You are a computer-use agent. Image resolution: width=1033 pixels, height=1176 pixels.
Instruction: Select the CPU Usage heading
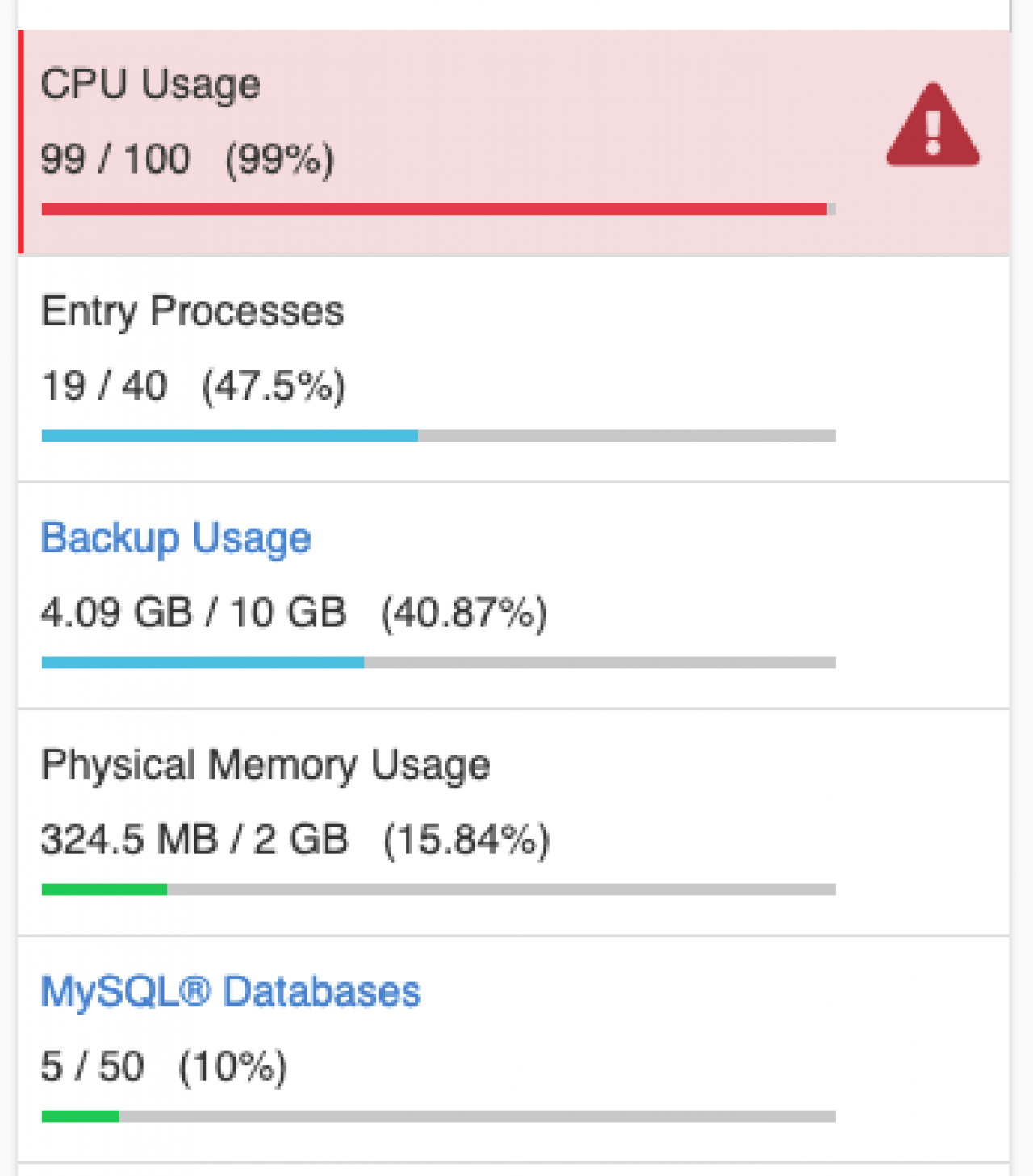[150, 85]
